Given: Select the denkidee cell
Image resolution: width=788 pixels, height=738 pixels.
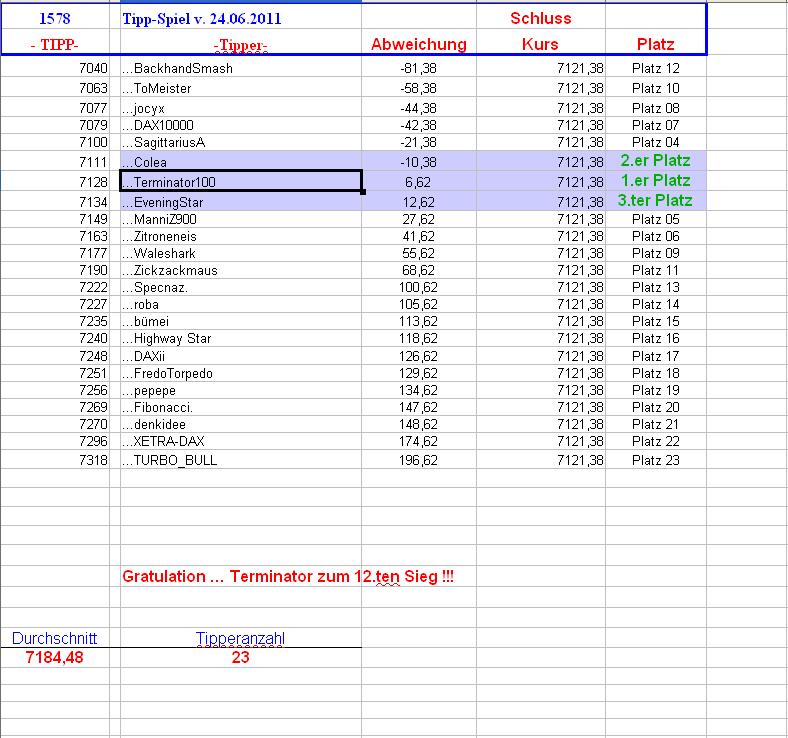Looking at the screenshot, I should (x=241, y=425).
